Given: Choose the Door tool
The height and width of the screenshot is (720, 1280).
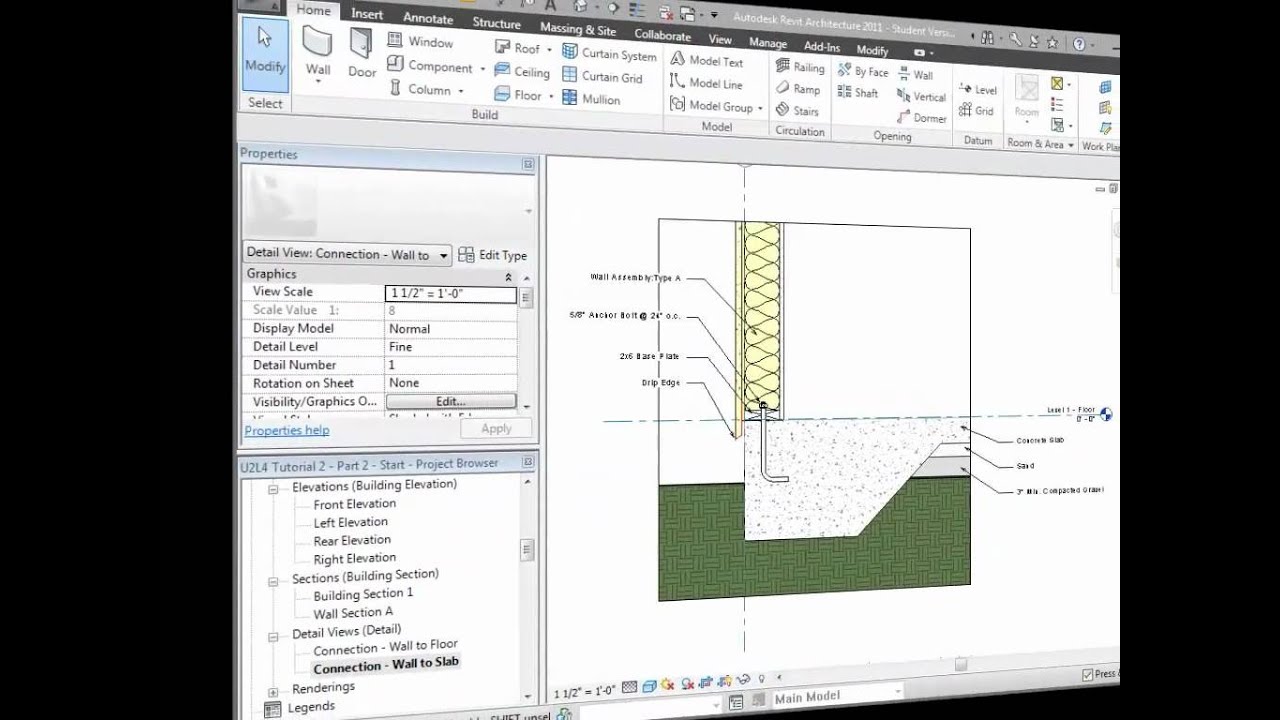Looking at the screenshot, I should [x=361, y=54].
